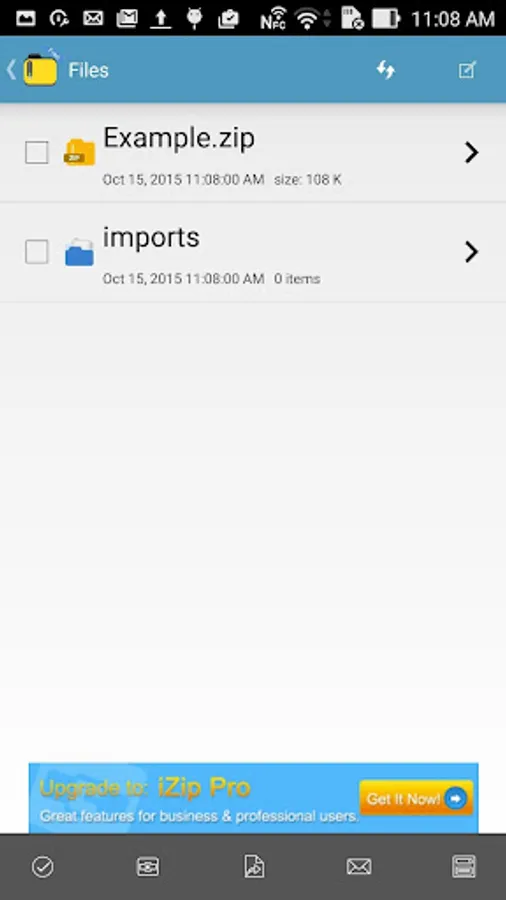Open Example.zip using its right chevron
506x900 pixels.
[x=472, y=153]
